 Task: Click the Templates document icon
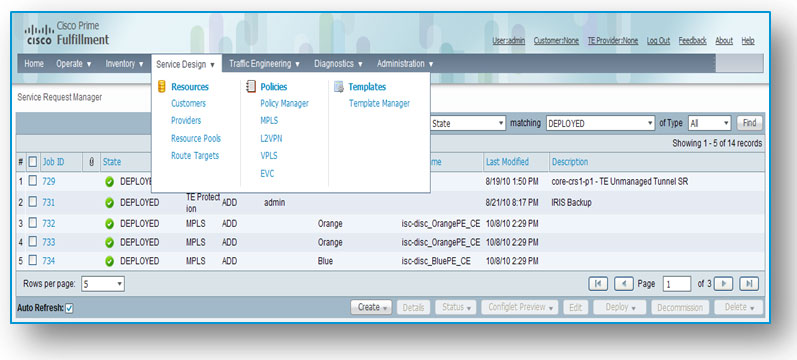pyautogui.click(x=339, y=87)
